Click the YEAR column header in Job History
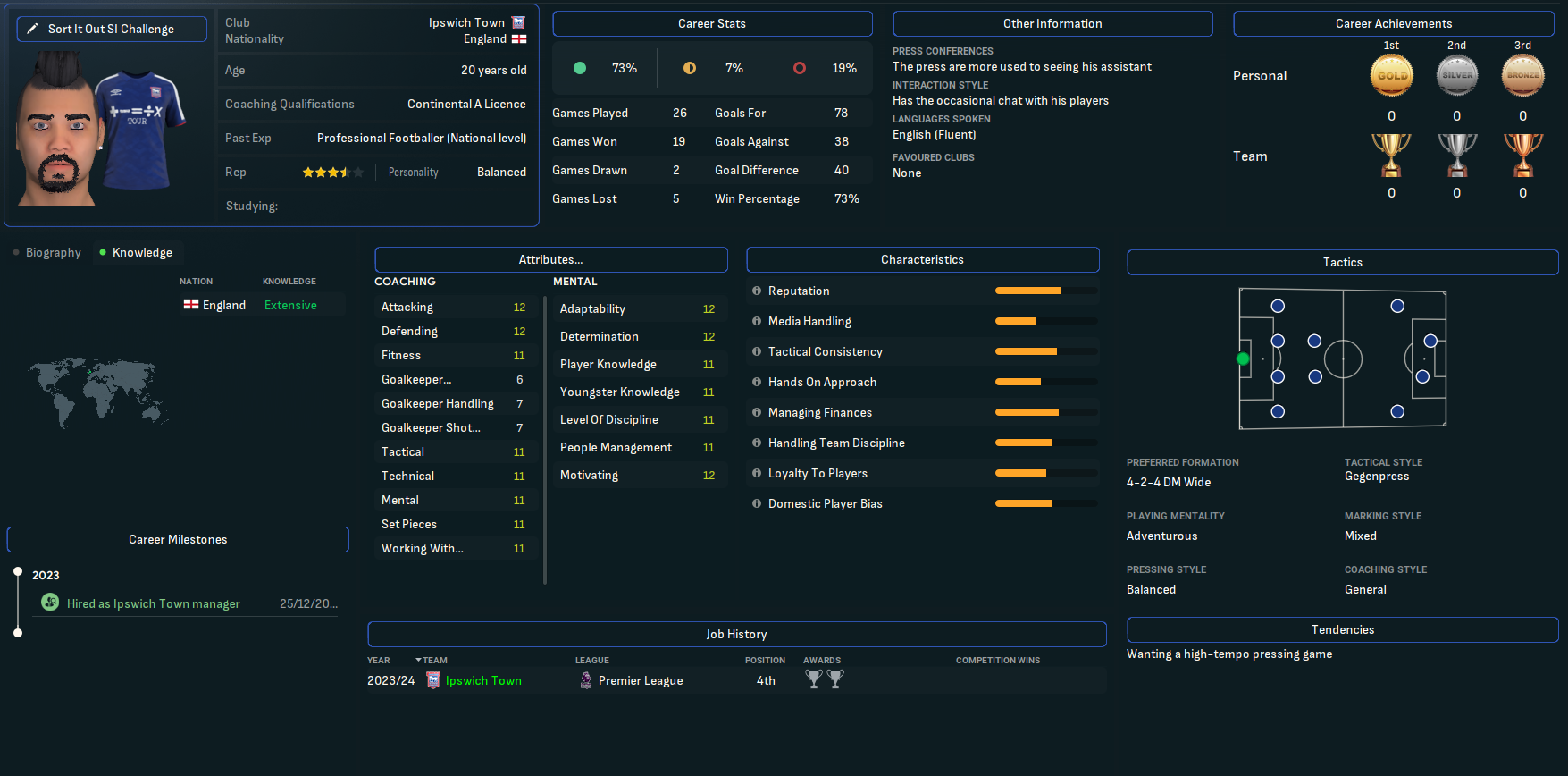Viewport: 1568px width, 776px height. point(379,660)
